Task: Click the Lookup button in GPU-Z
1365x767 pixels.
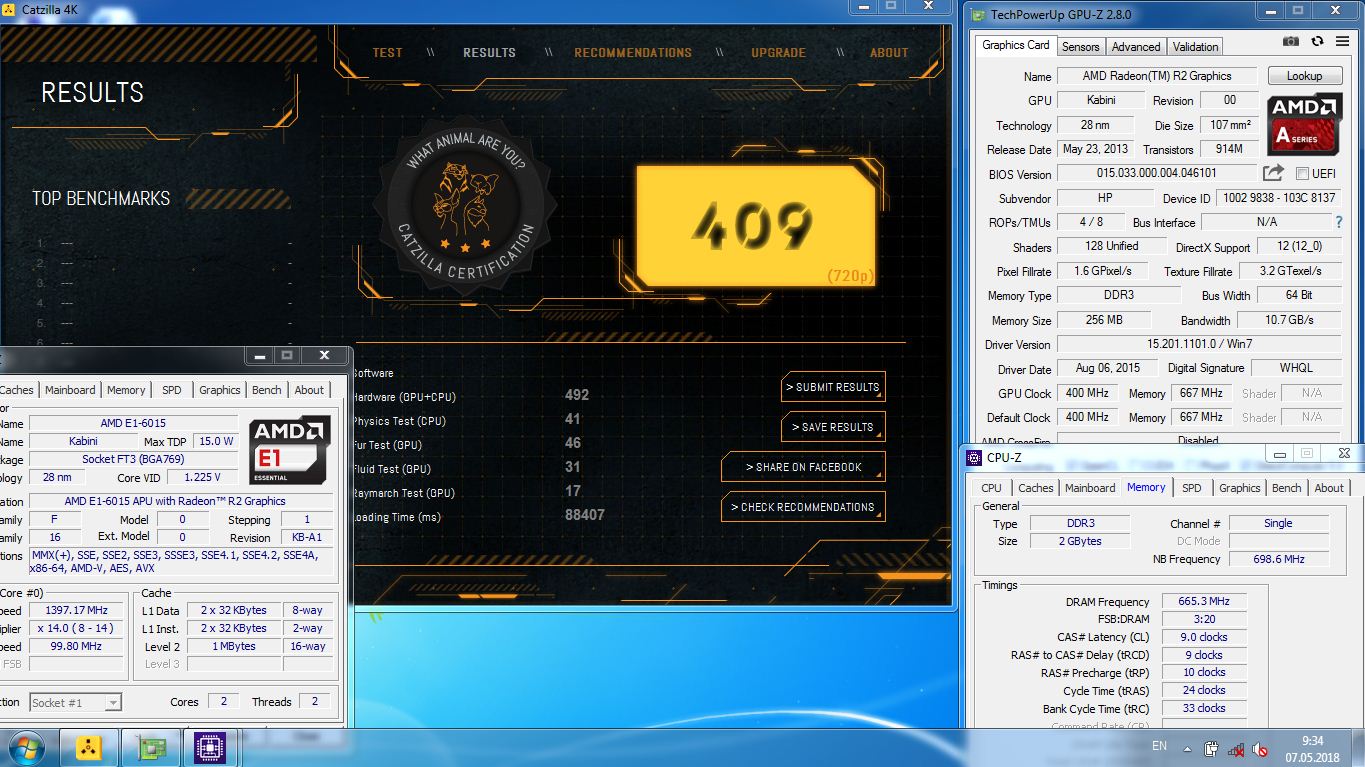Action: pyautogui.click(x=1304, y=76)
